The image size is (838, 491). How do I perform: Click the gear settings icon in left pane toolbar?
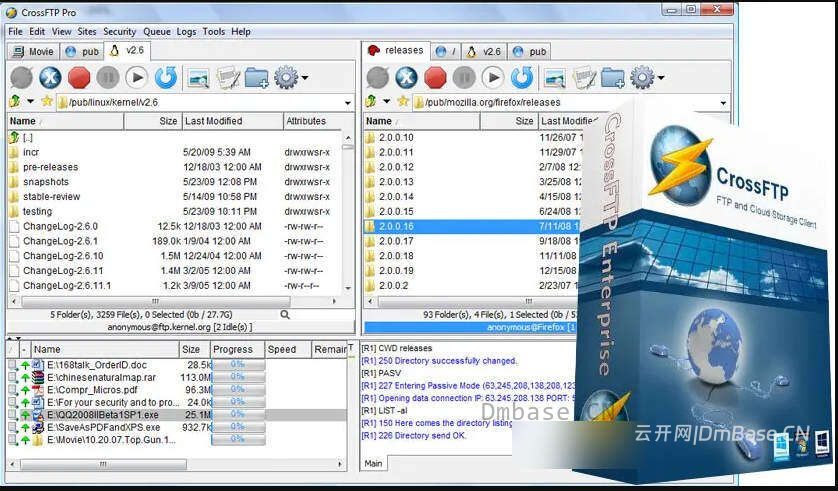click(x=286, y=78)
